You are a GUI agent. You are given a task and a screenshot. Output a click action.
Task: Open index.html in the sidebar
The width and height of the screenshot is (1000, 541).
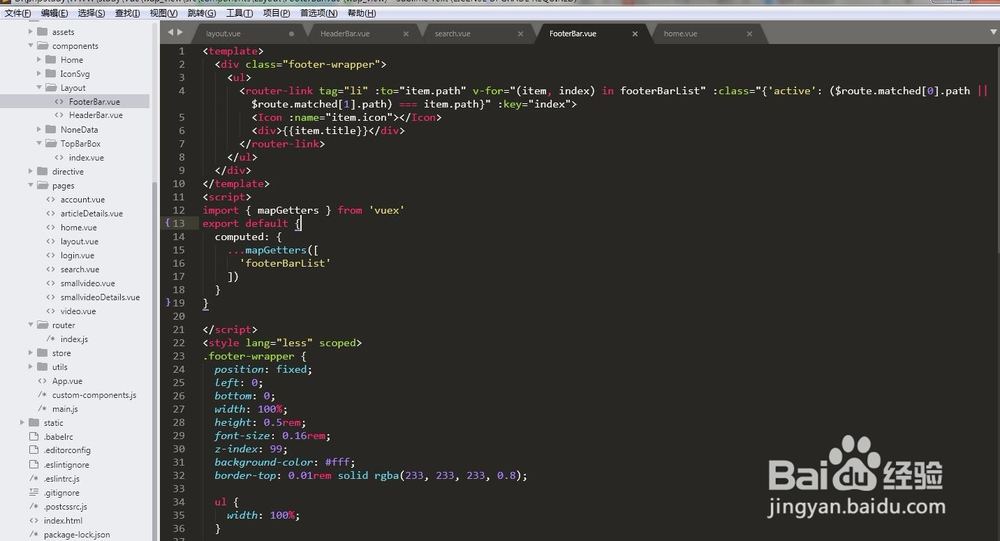pos(62,521)
